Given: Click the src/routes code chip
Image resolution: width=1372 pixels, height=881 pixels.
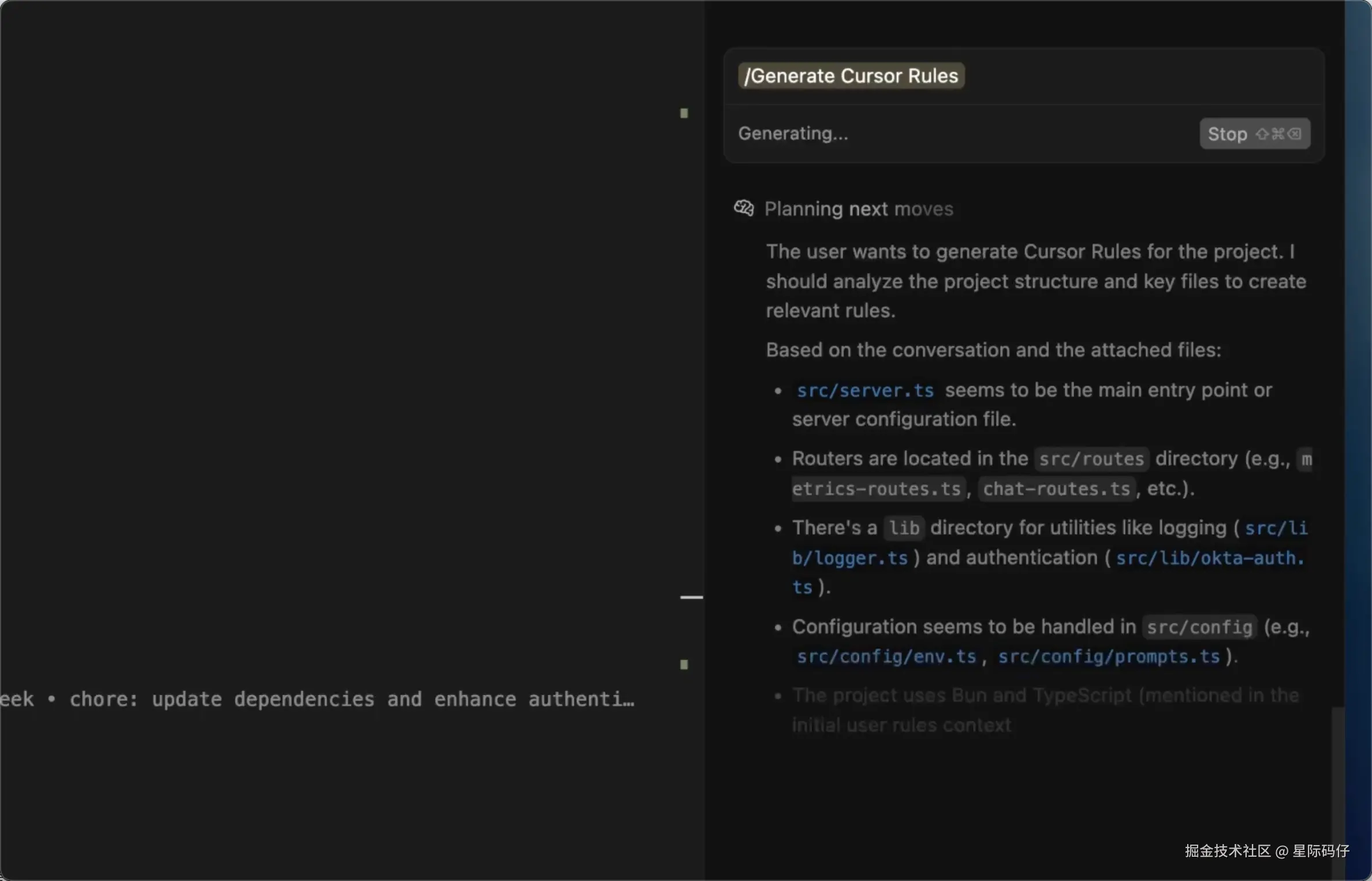Looking at the screenshot, I should click(1091, 459).
